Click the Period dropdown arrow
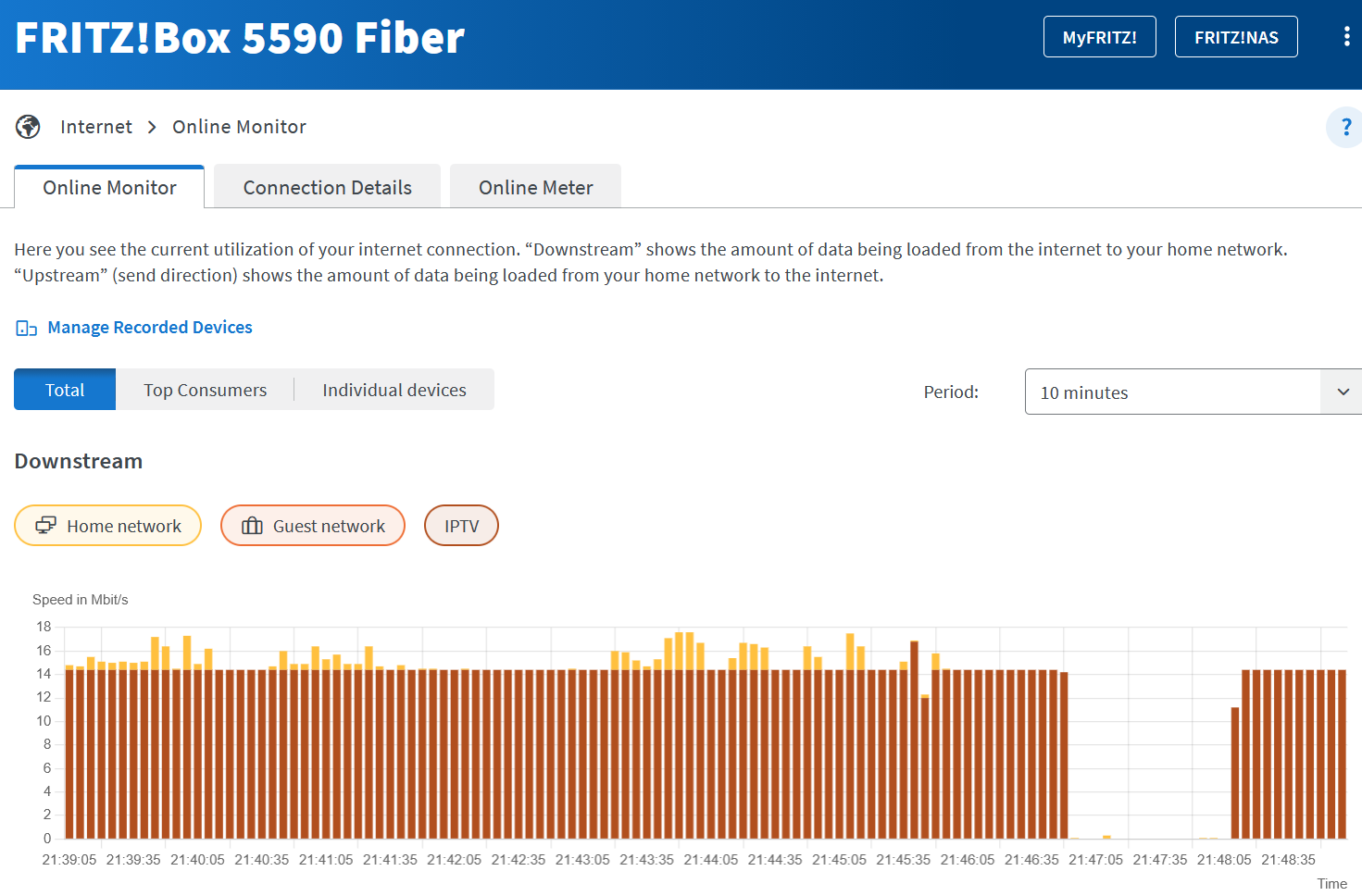 click(x=1343, y=392)
